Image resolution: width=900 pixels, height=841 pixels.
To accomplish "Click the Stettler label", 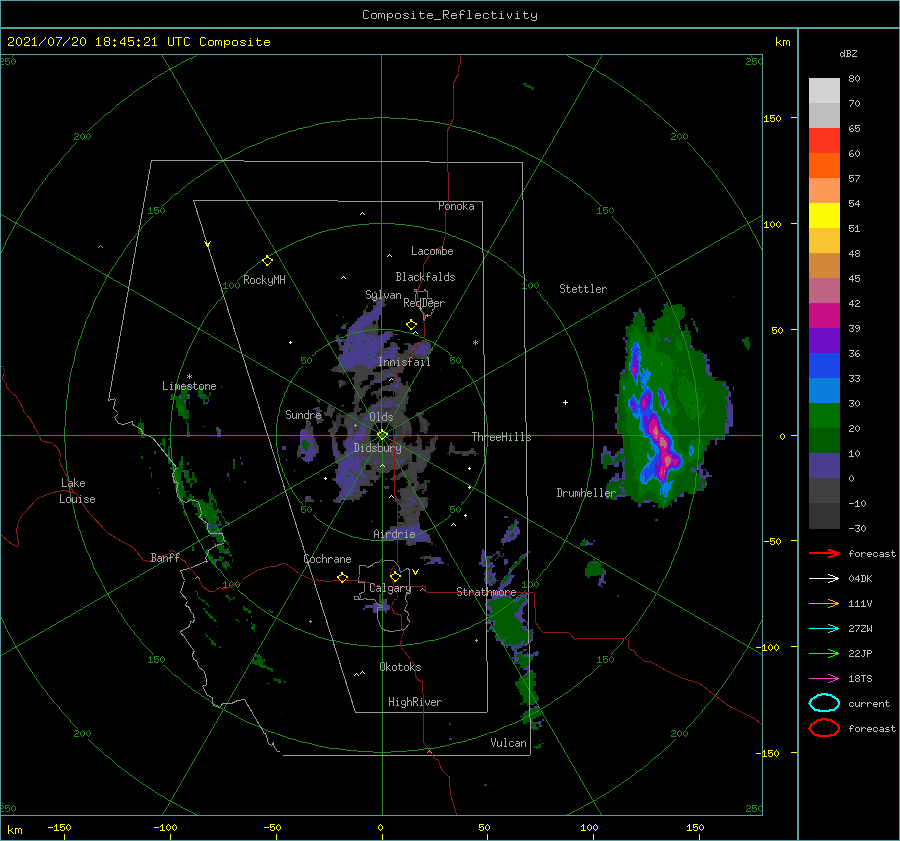I will point(583,289).
